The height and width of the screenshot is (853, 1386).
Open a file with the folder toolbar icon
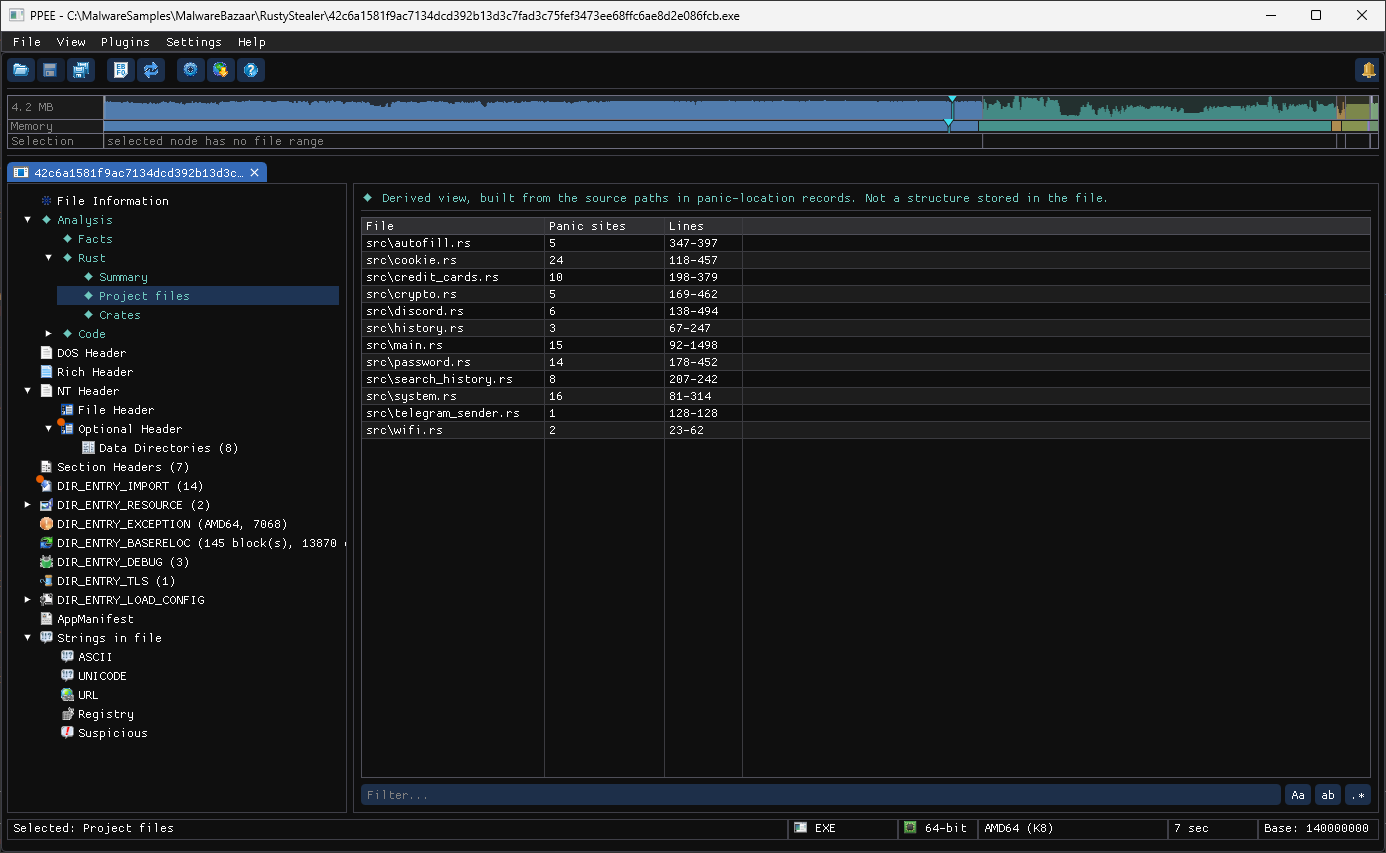(x=21, y=70)
